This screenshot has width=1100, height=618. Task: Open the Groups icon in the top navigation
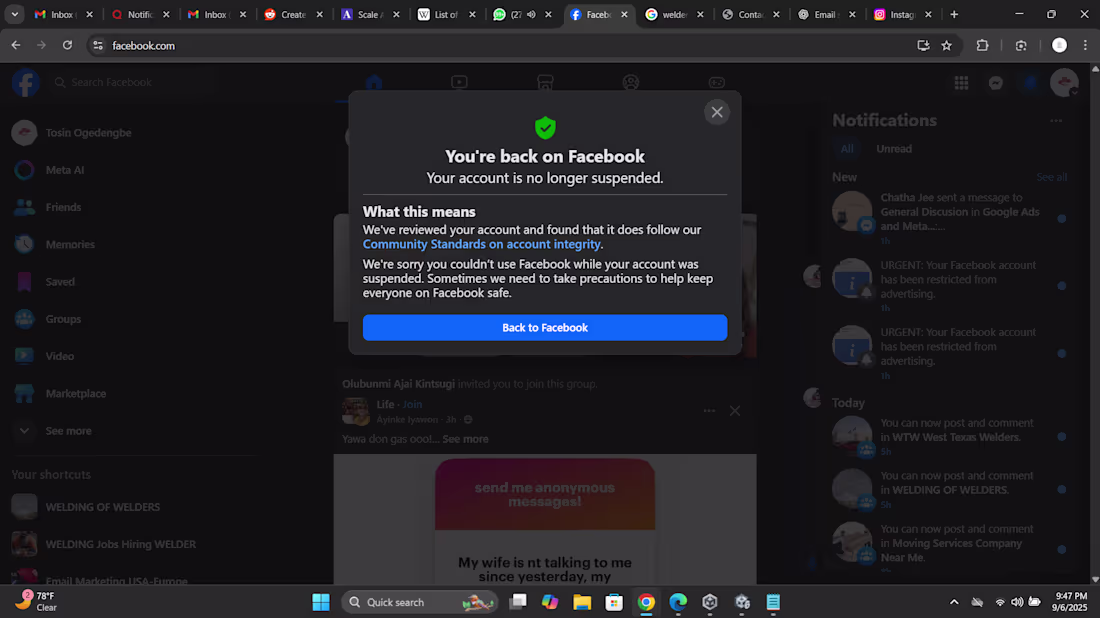click(x=630, y=83)
